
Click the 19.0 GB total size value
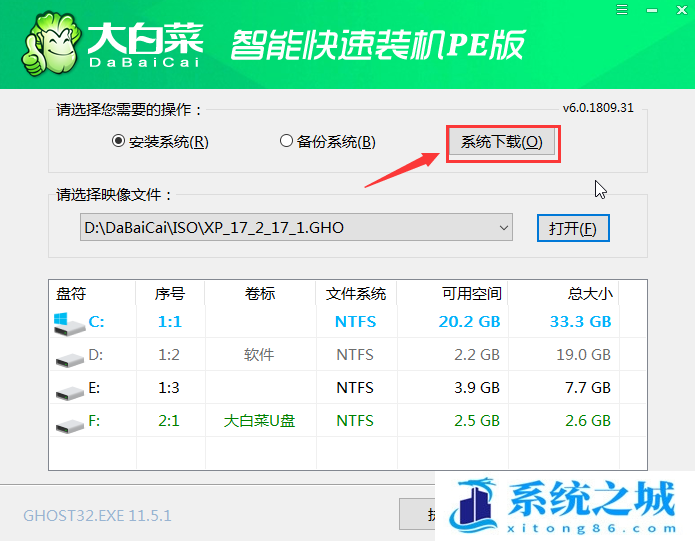584,354
